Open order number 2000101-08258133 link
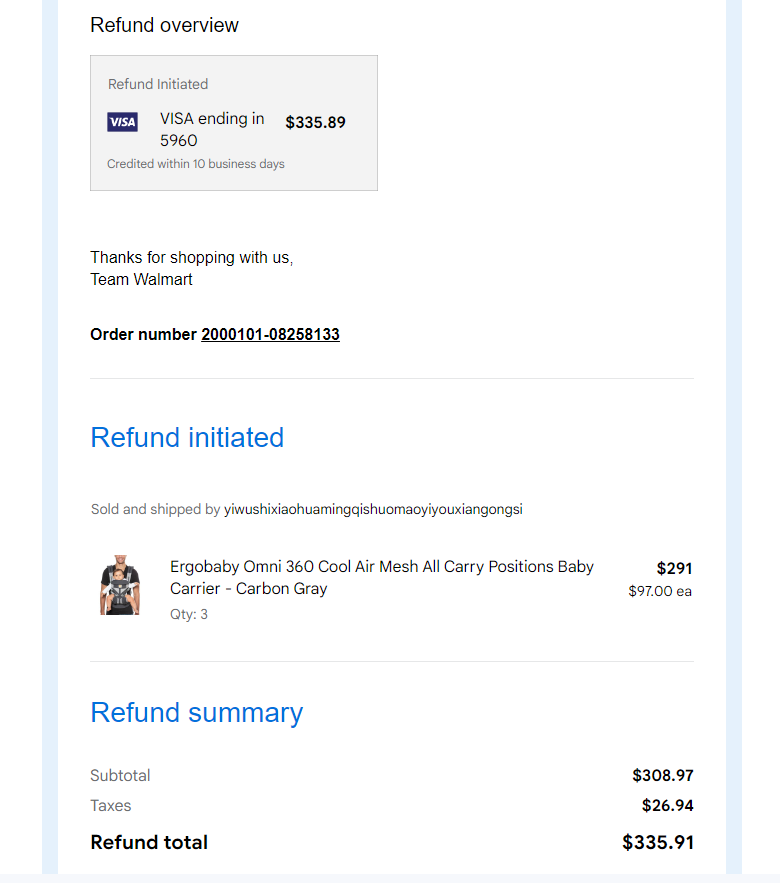 pos(270,334)
